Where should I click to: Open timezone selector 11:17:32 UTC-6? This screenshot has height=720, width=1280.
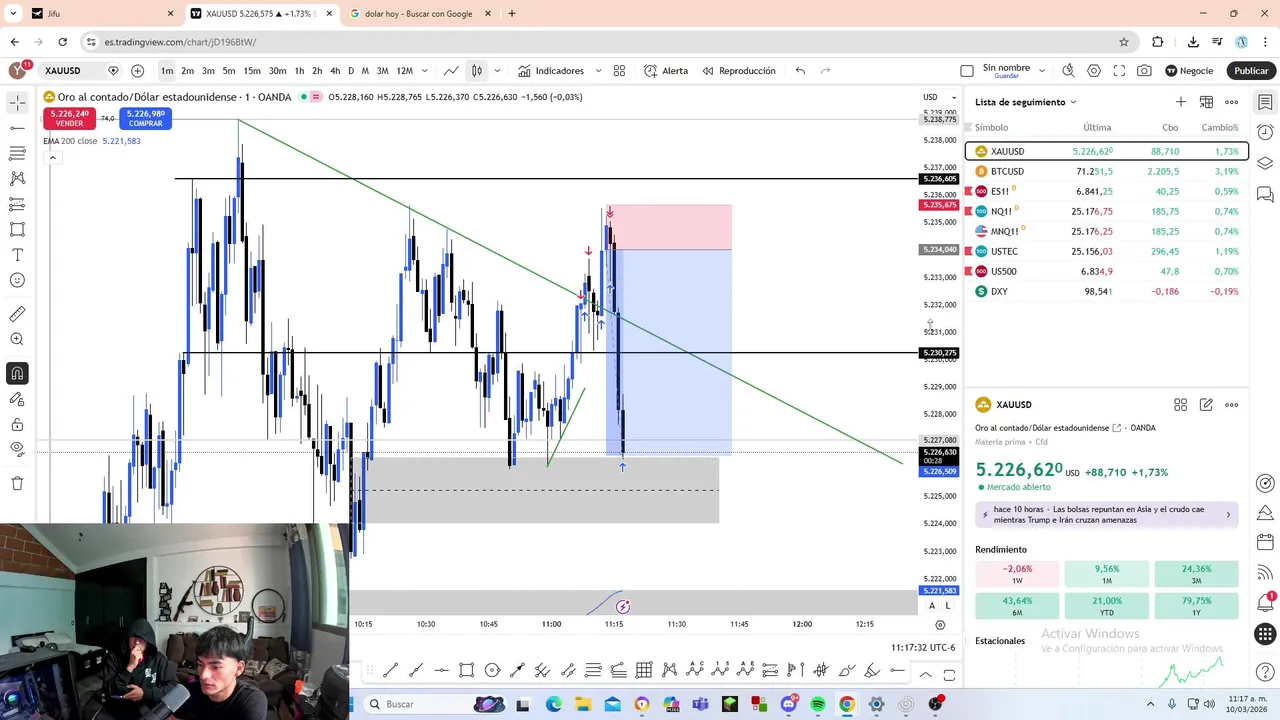pyautogui.click(x=923, y=647)
